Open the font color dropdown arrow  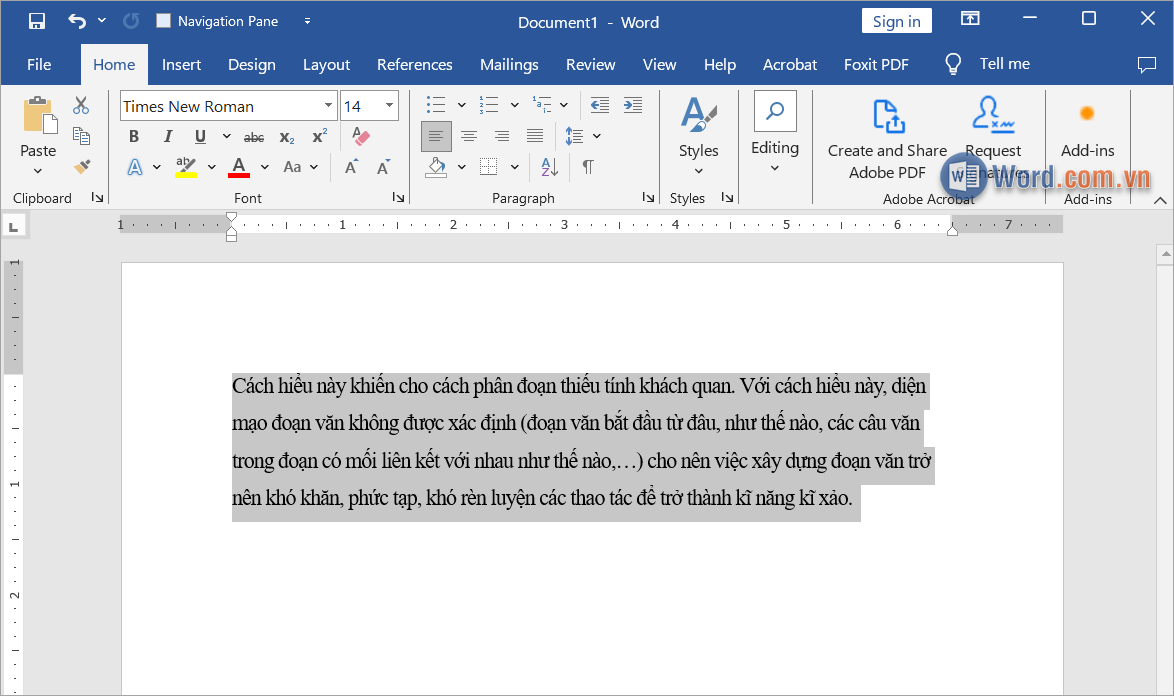(264, 167)
